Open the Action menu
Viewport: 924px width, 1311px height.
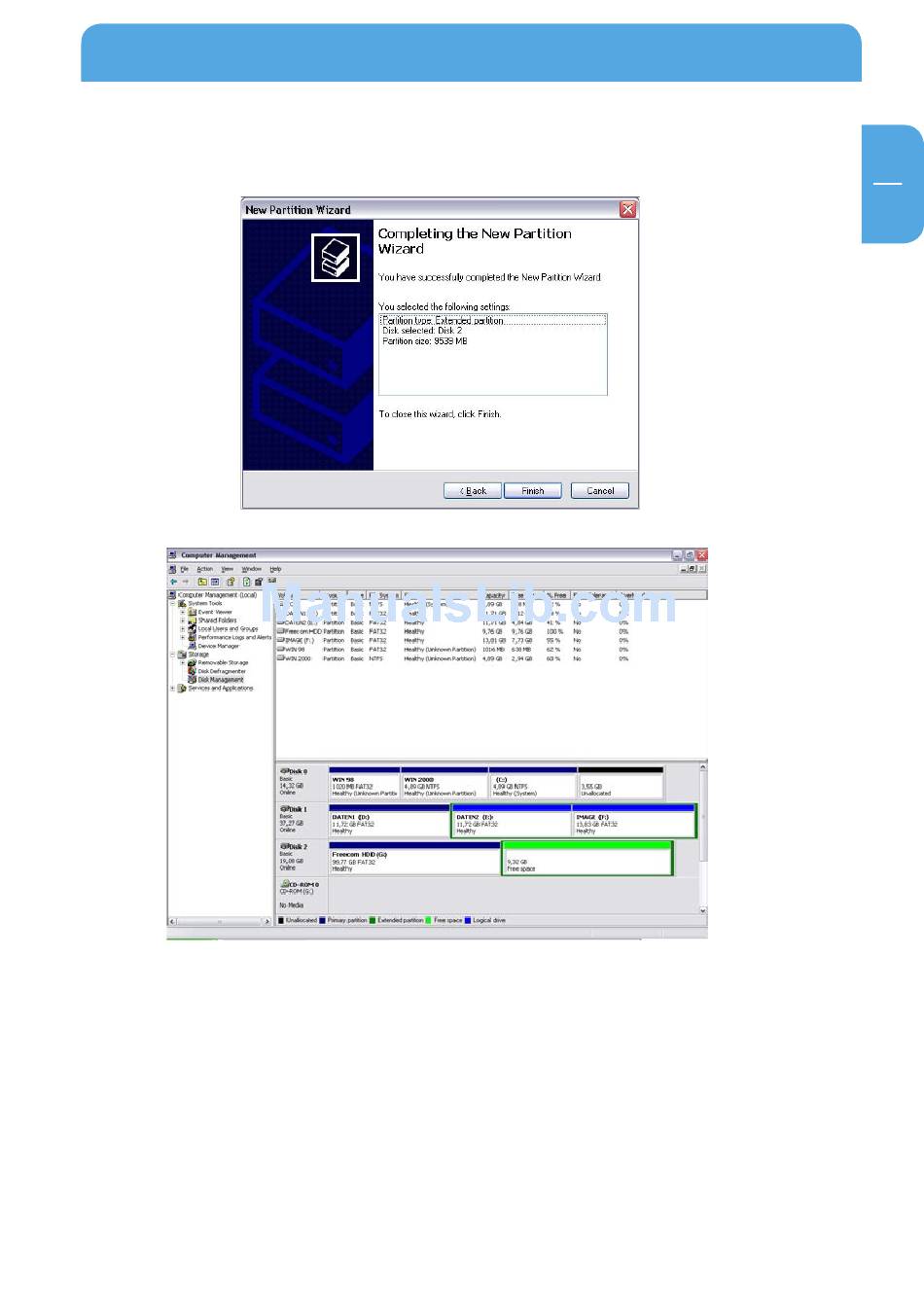[204, 569]
